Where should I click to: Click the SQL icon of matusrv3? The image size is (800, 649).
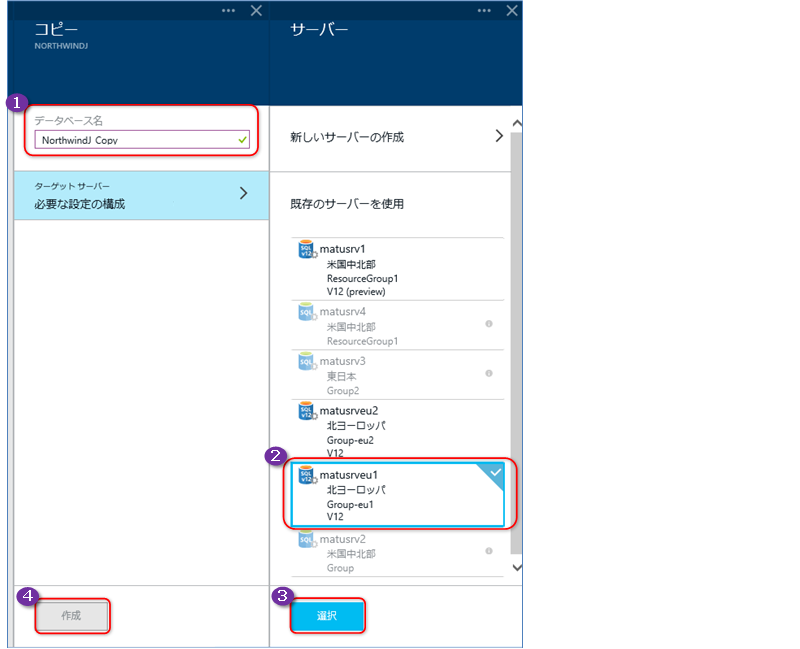point(307,361)
